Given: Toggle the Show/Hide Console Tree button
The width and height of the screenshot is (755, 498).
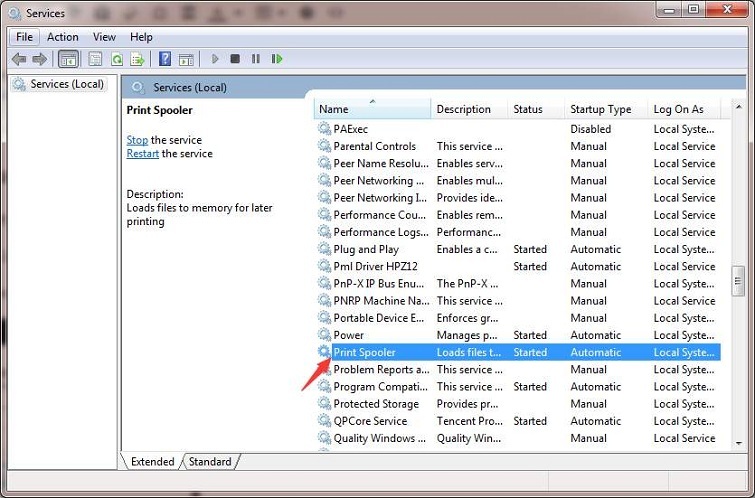Looking at the screenshot, I should click(68, 59).
